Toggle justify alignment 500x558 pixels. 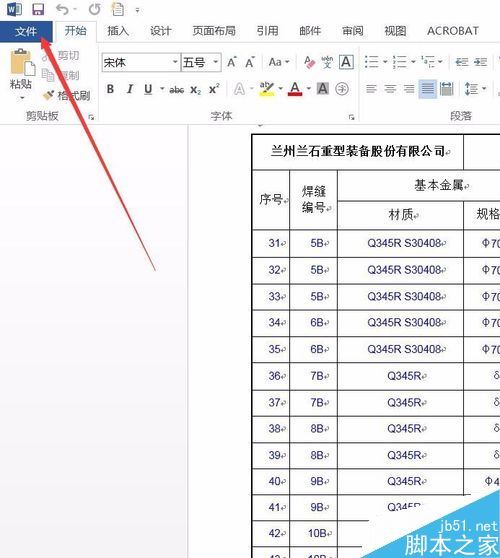[x=427, y=89]
